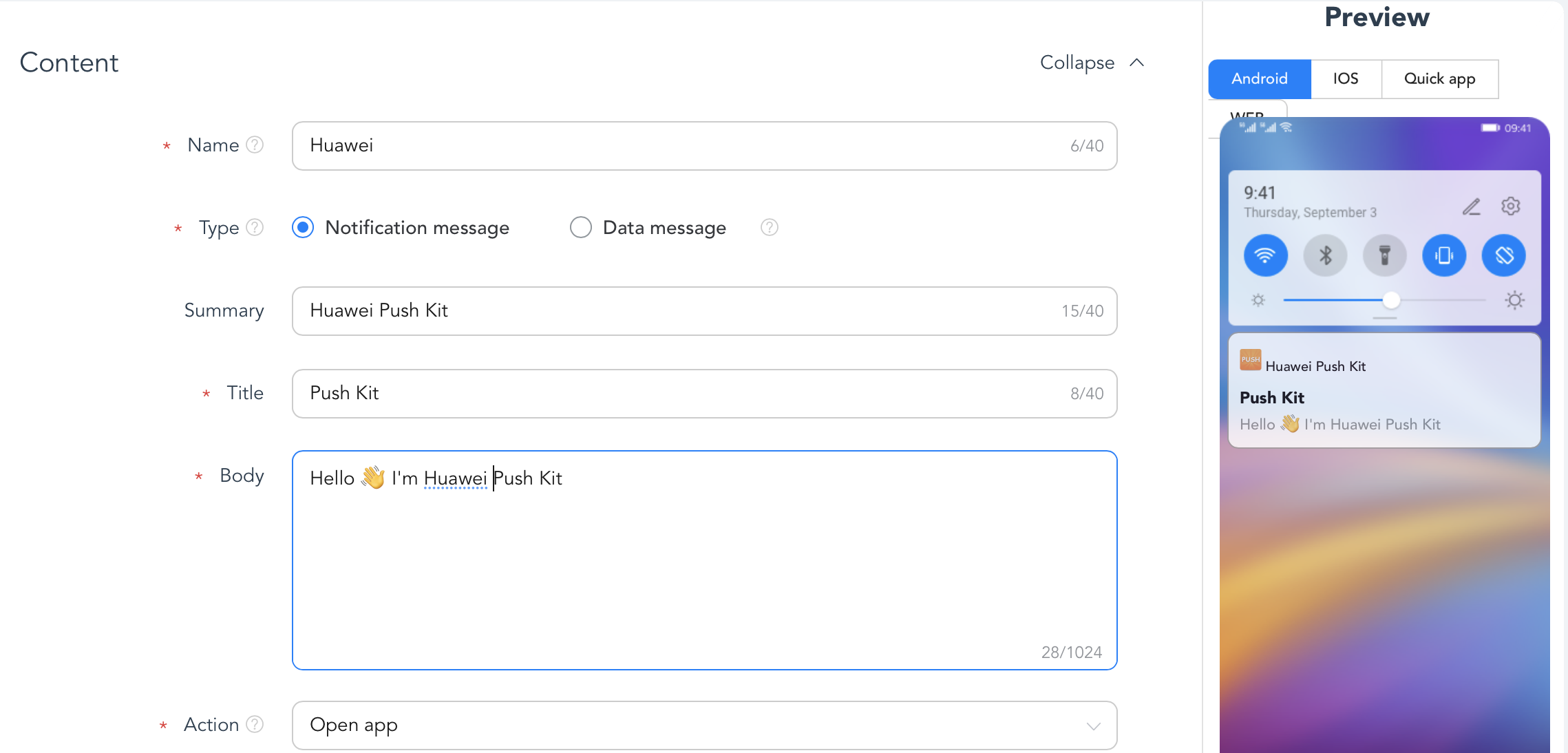Viewport: 1568px width, 753px height.
Task: Select the Data message radio button
Action: coord(580,228)
